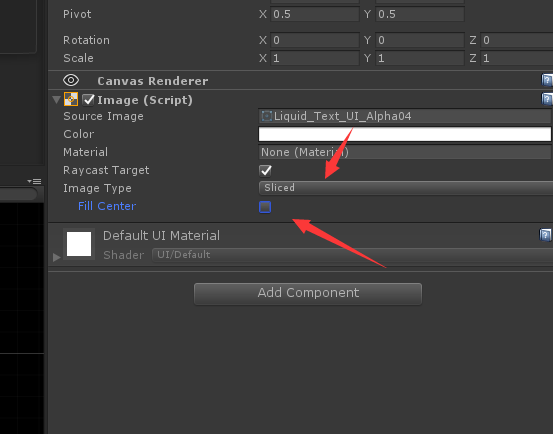Uncheck the Raycast Target checkbox
Viewport: 553px width, 434px height.
(x=265, y=171)
